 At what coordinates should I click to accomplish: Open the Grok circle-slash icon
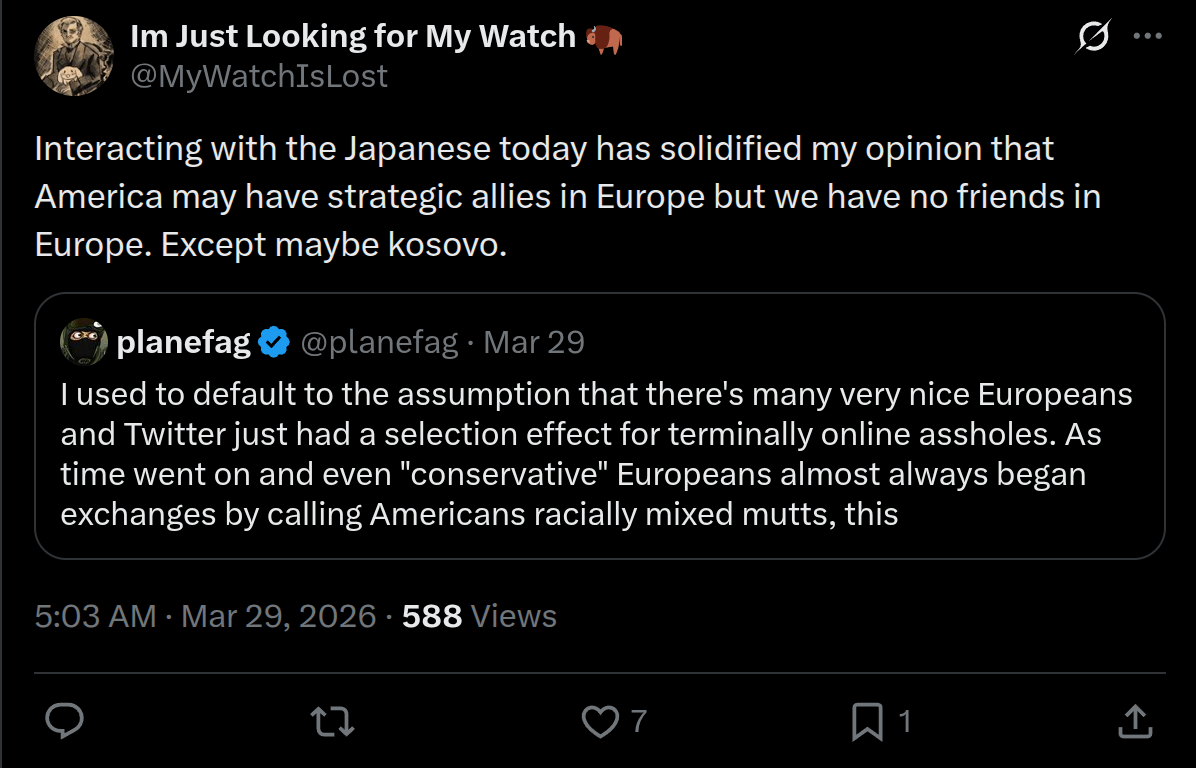1093,38
